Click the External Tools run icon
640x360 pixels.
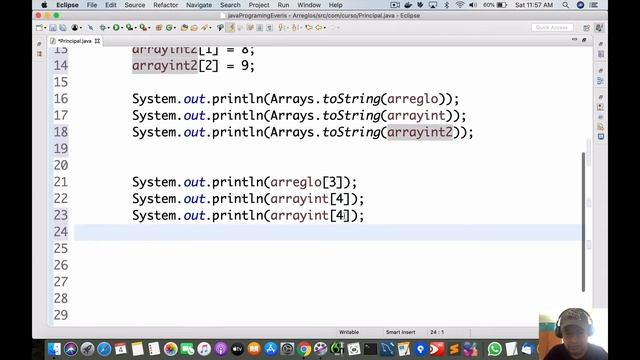click(x=143, y=28)
